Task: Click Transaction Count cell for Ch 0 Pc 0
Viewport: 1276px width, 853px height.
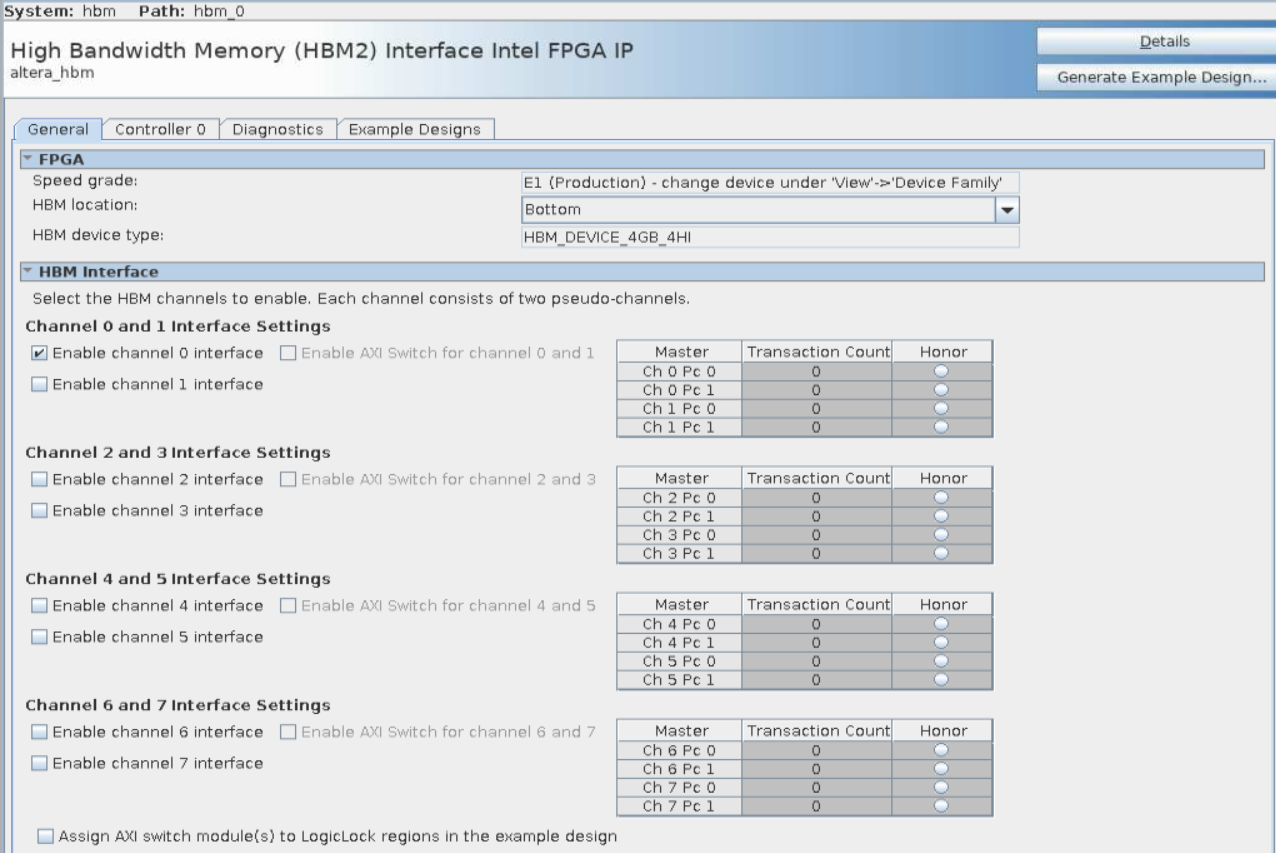Action: tap(816, 371)
